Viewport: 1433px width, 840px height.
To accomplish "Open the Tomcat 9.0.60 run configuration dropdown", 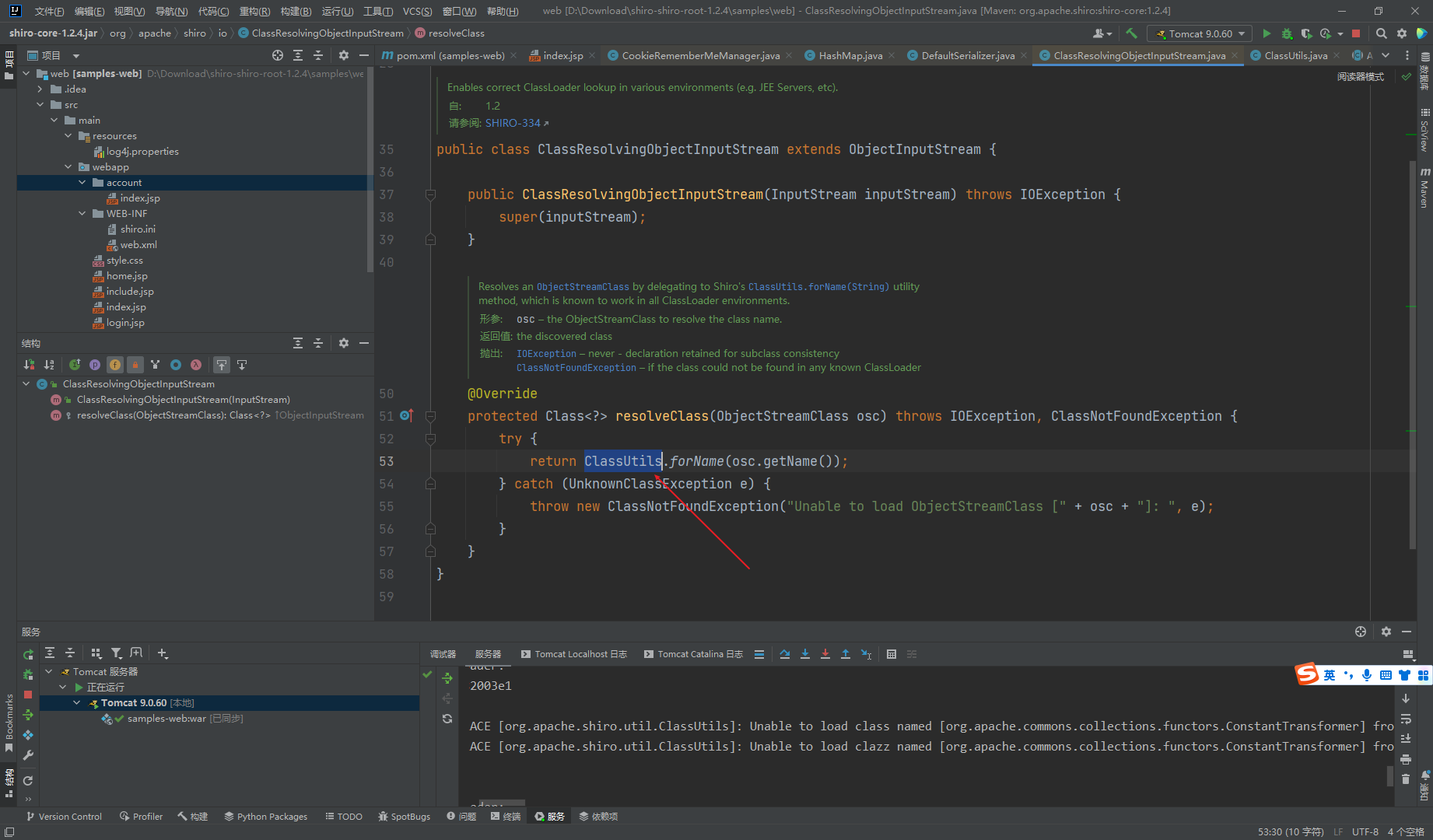I will 1200,33.
